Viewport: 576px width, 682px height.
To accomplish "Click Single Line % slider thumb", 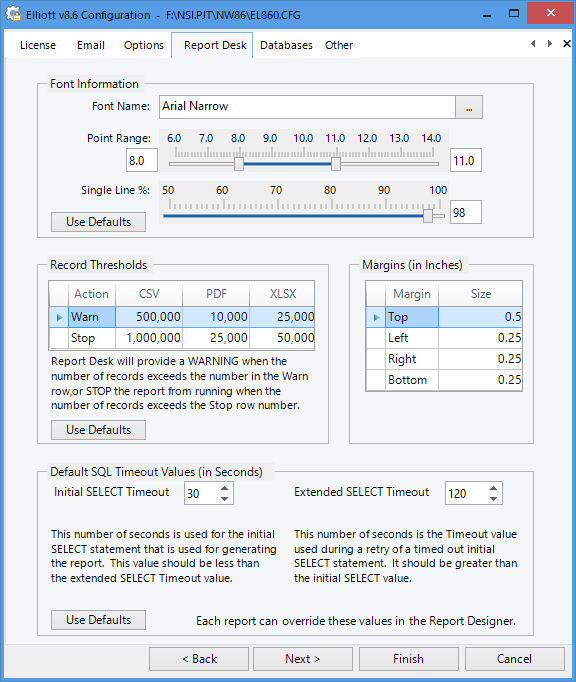I will (x=428, y=216).
